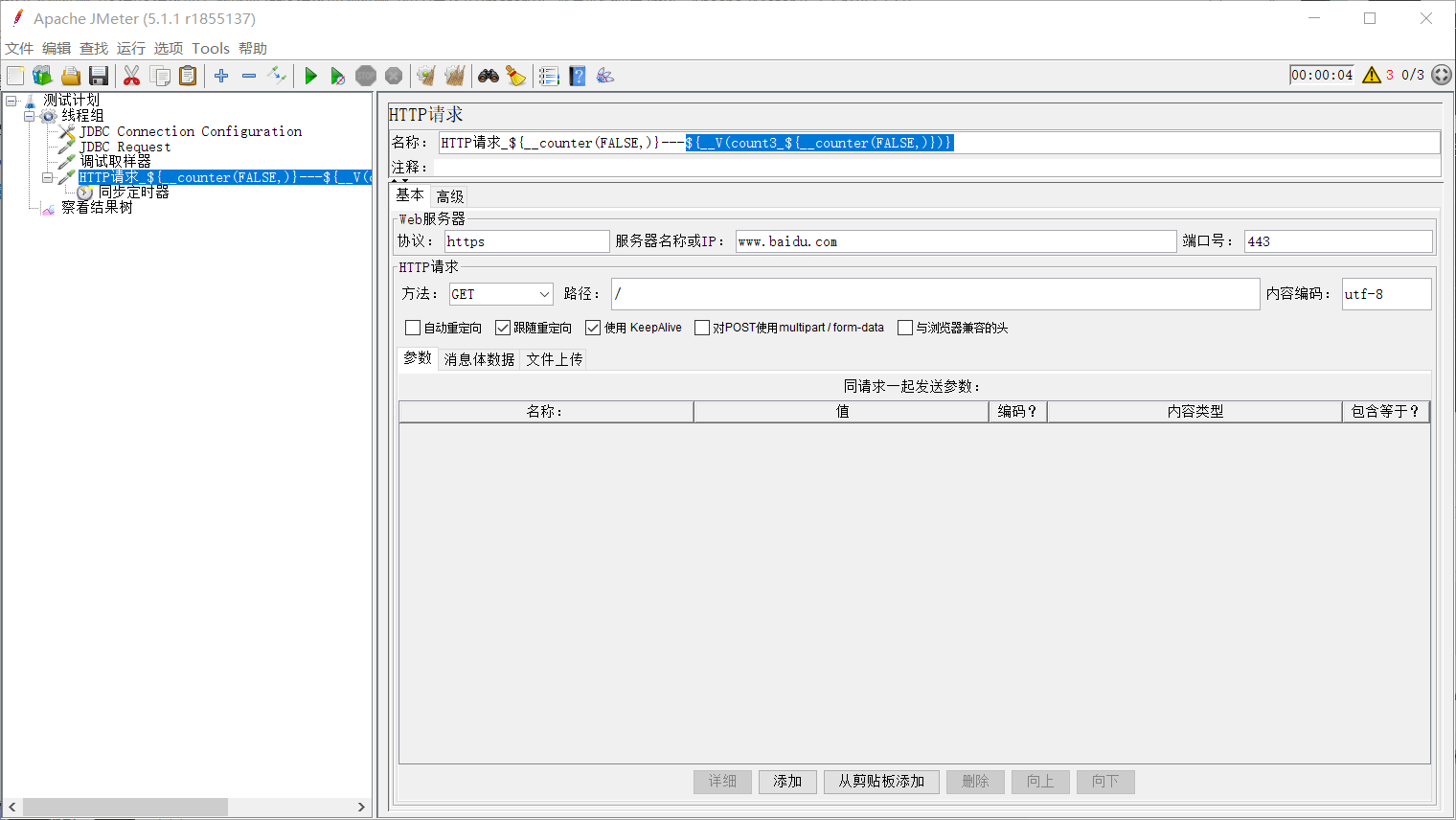This screenshot has width=1456, height=820.
Task: Reset search using the yellow brush icon
Action: (x=516, y=76)
